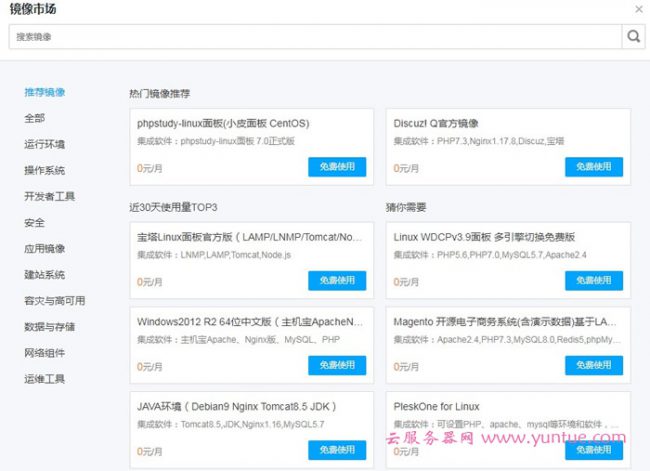Use Discuz! Q官方镜像 for free
Screen dimensions: 650x471
coord(594,167)
